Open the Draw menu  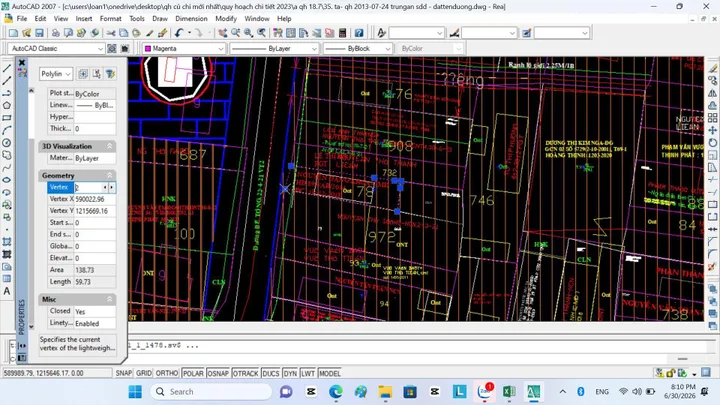click(160, 19)
